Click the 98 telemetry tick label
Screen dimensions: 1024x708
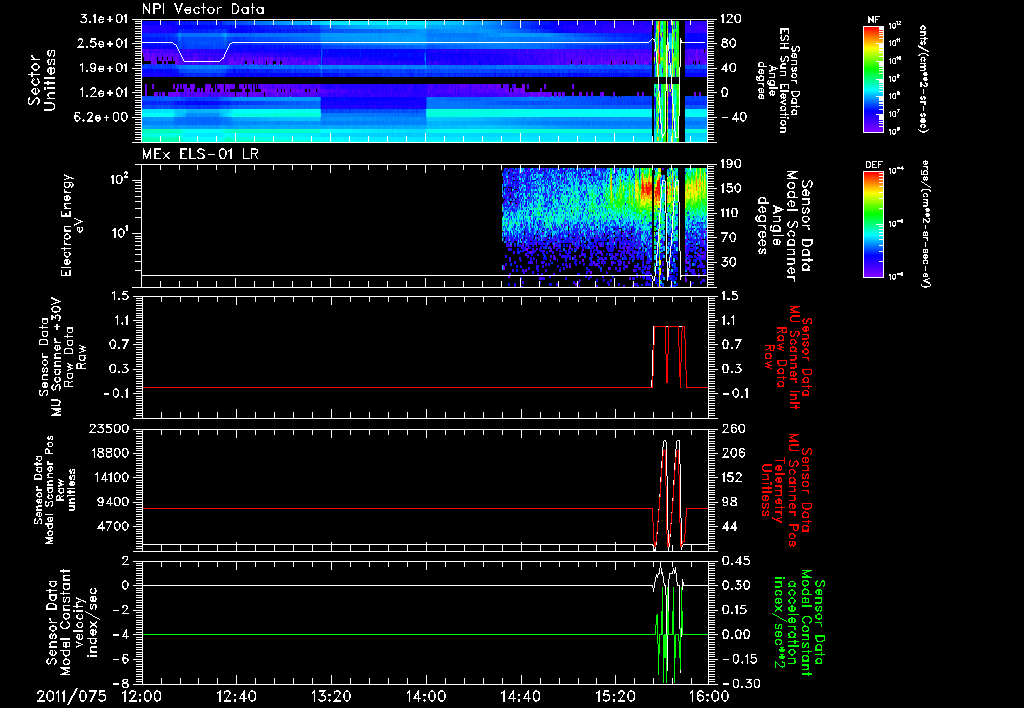coord(728,502)
